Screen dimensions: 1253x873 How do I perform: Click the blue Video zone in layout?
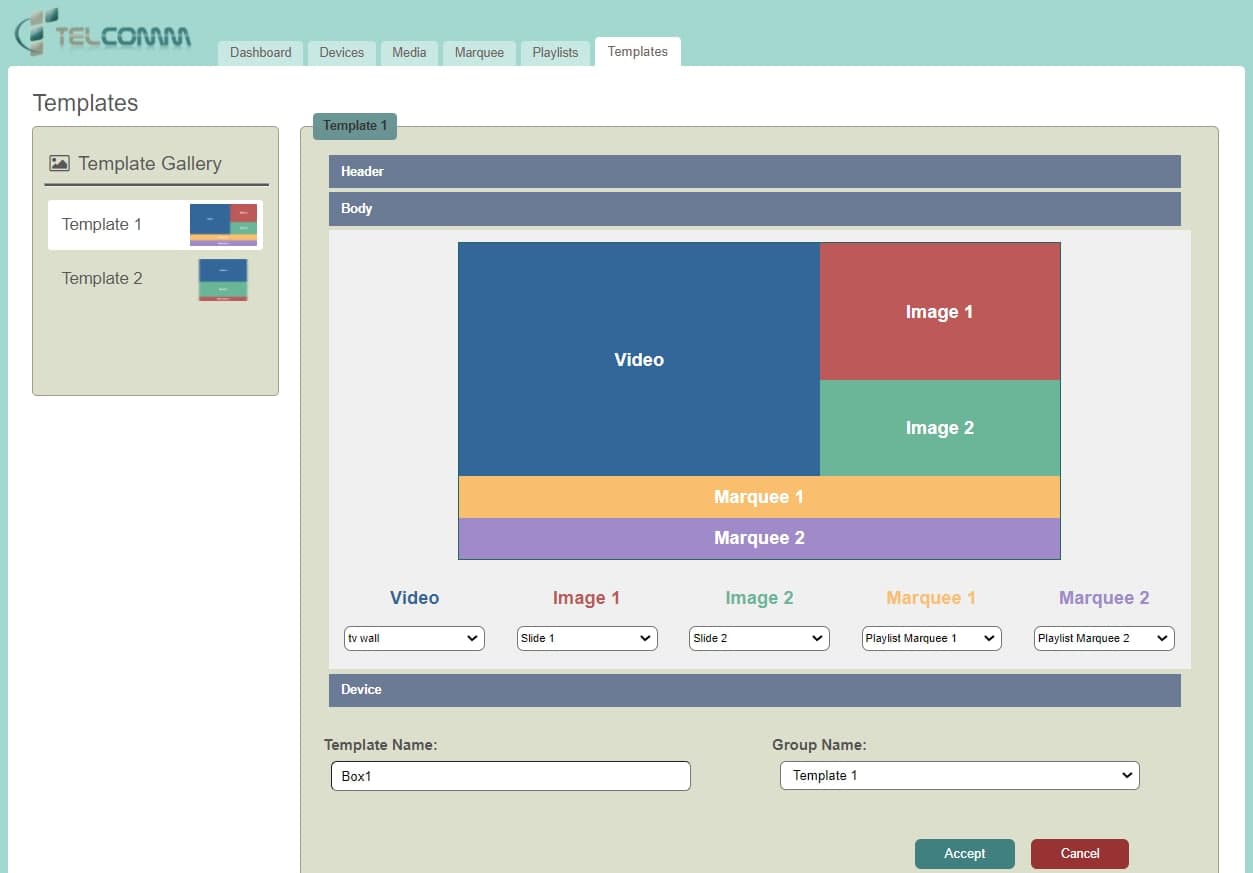coord(639,359)
